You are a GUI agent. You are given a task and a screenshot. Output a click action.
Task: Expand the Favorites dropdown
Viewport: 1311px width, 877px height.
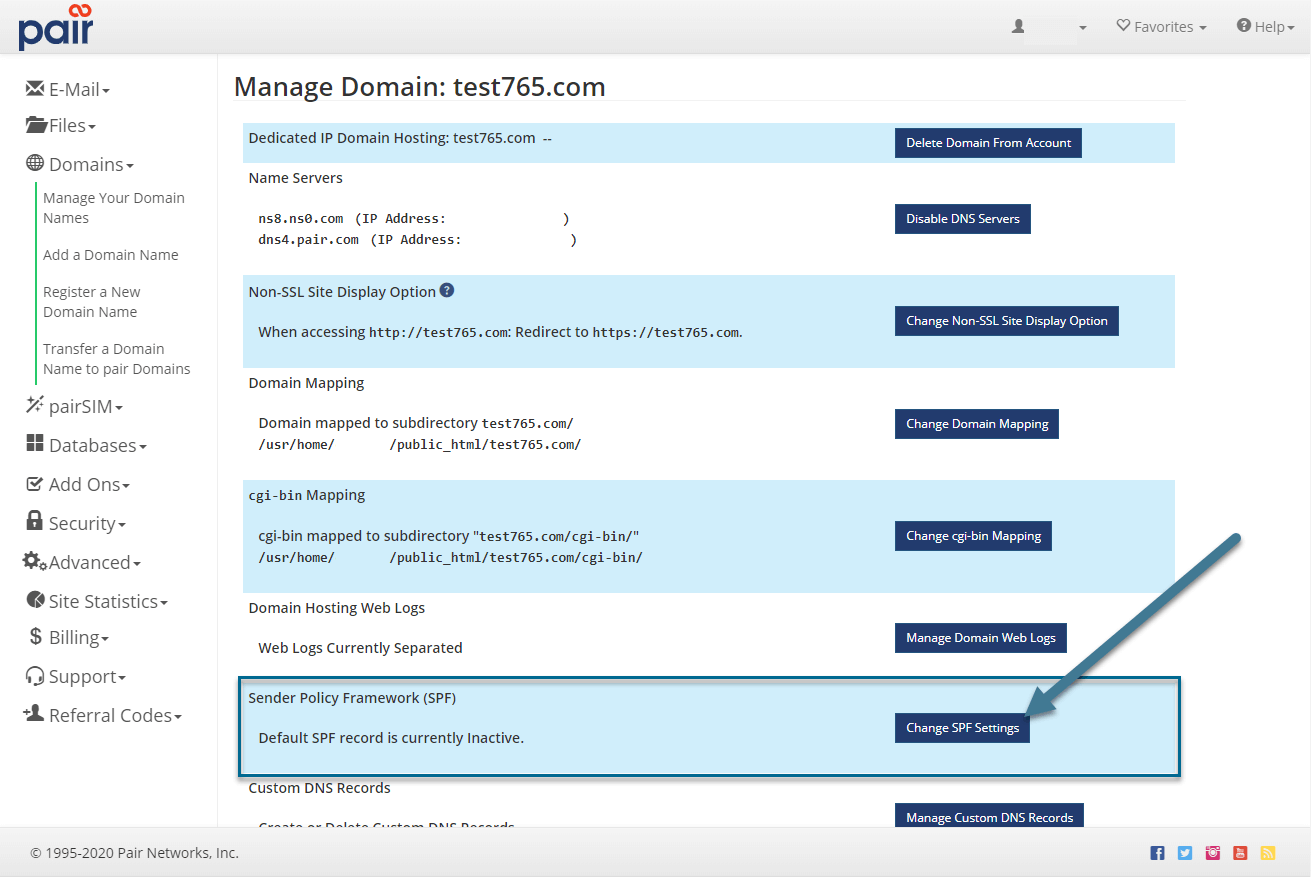point(1161,26)
